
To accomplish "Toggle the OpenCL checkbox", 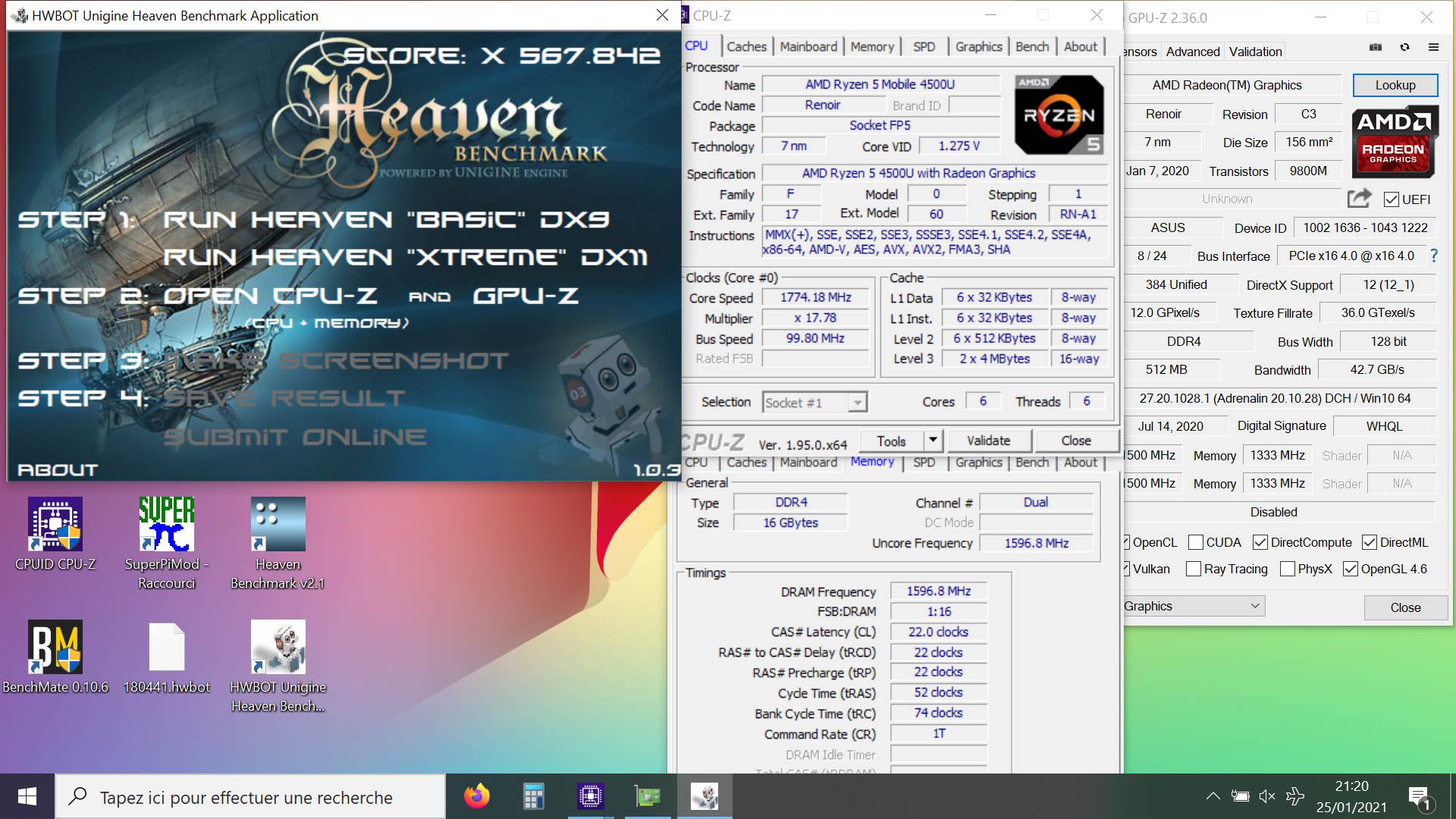I will click(x=1127, y=542).
